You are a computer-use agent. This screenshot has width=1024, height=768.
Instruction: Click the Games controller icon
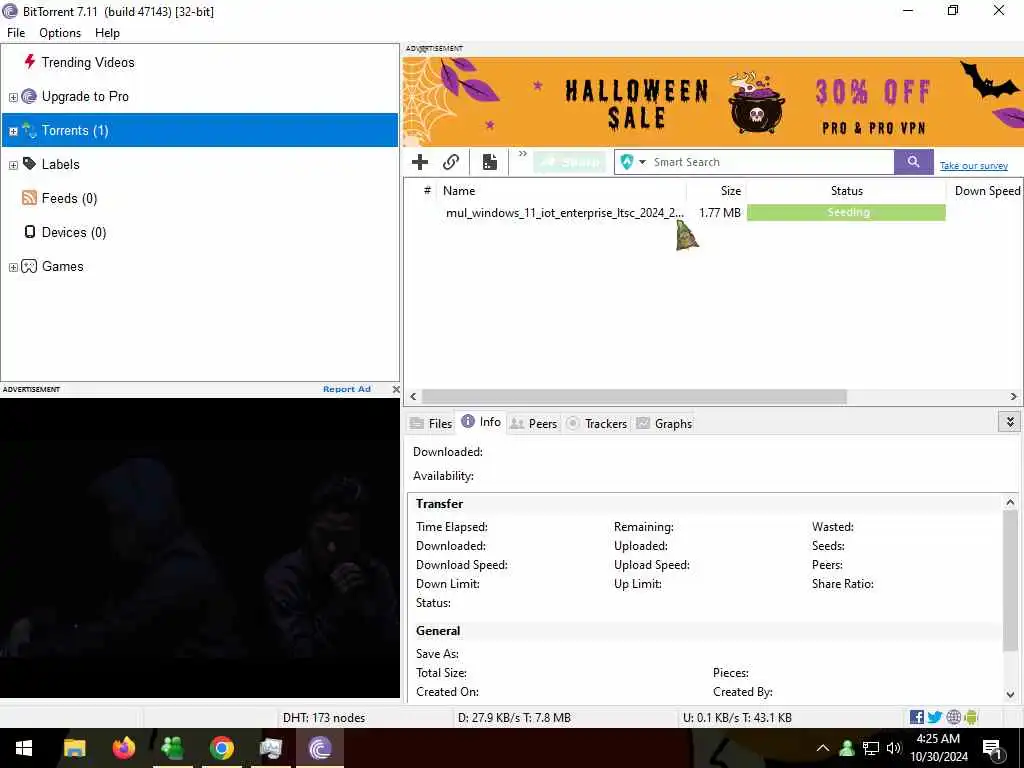tap(29, 266)
